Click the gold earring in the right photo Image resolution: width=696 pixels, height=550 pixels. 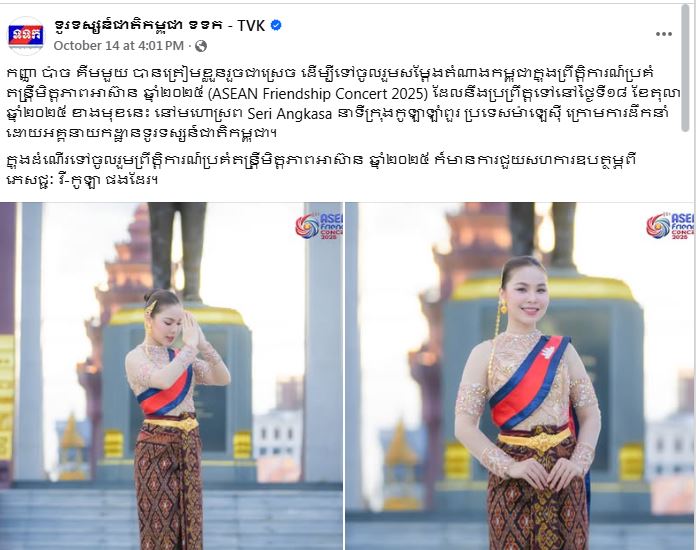[x=503, y=308]
